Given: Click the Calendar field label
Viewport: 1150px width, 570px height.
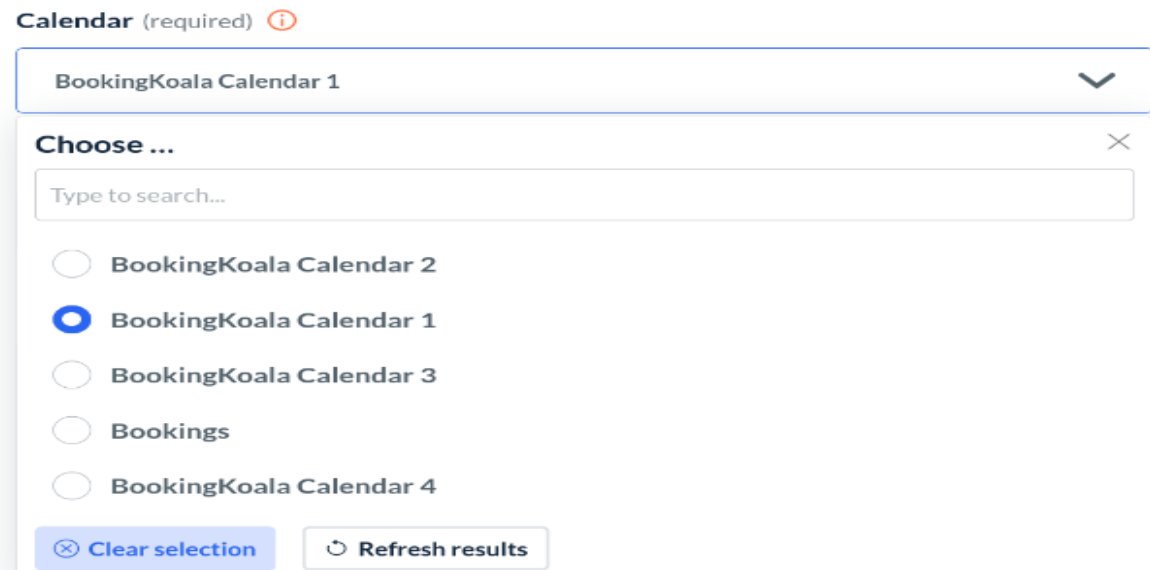Looking at the screenshot, I should (x=75, y=21).
